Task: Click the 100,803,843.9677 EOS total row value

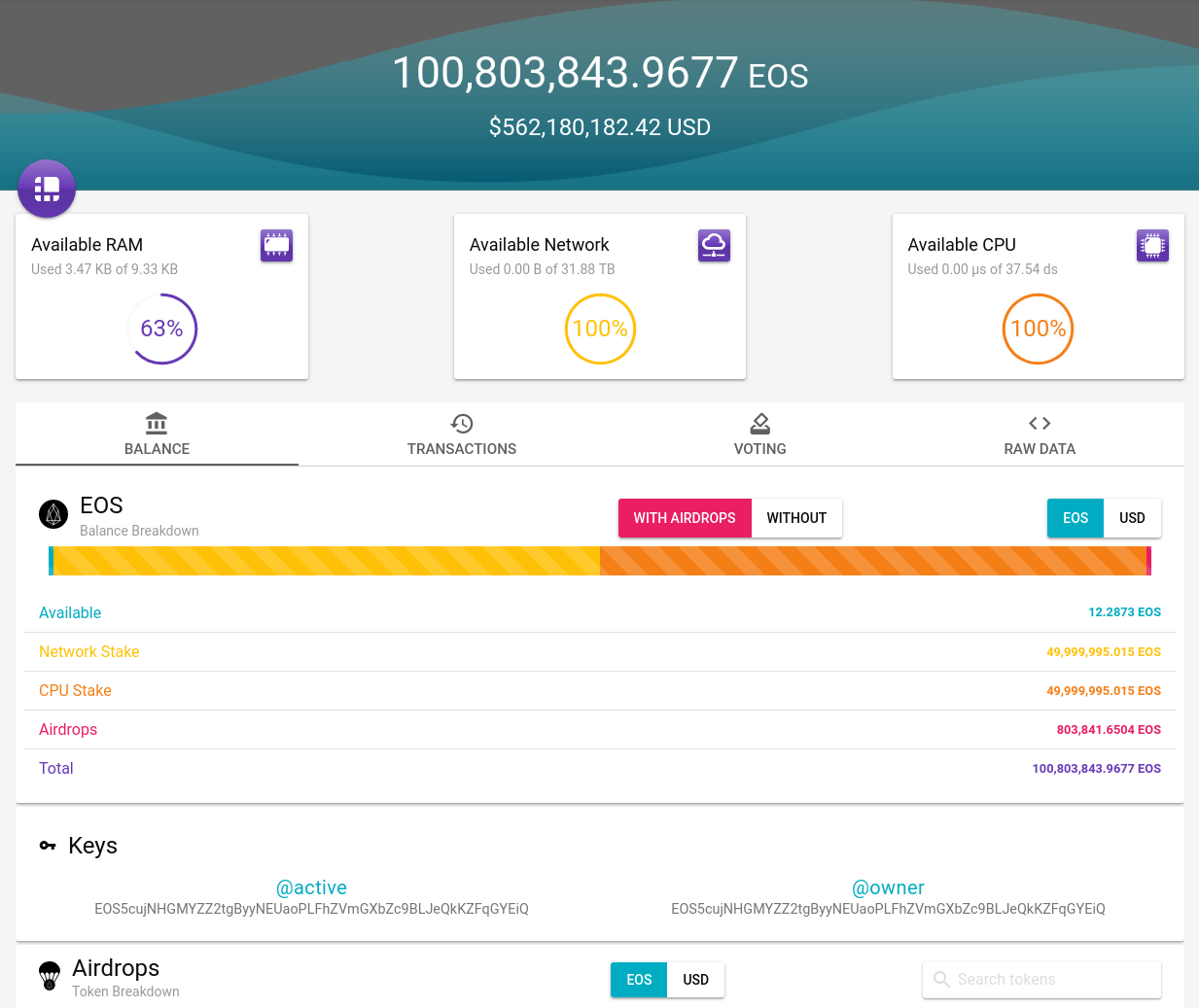Action: (x=1096, y=768)
